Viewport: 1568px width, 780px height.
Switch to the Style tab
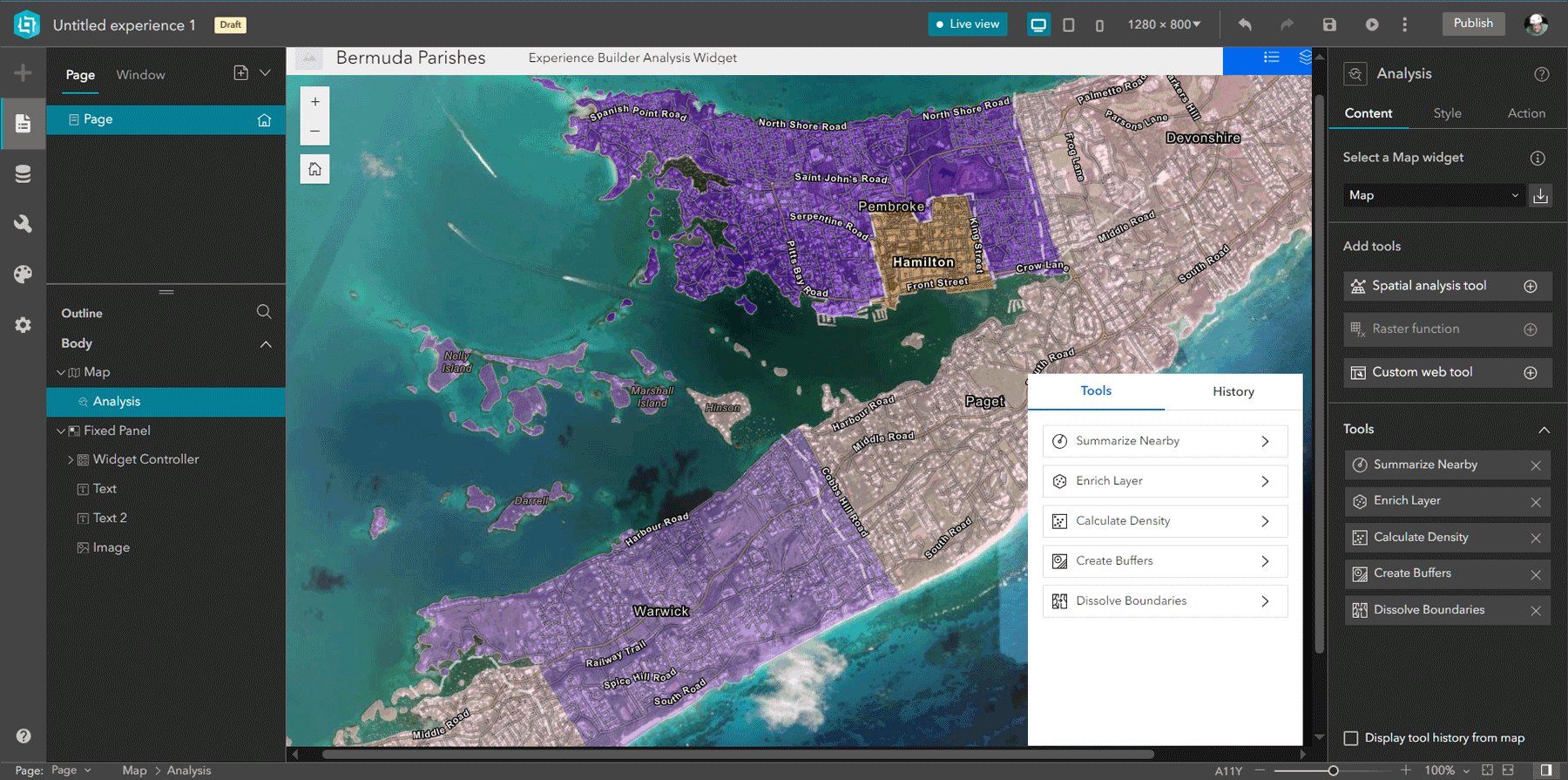click(x=1447, y=113)
